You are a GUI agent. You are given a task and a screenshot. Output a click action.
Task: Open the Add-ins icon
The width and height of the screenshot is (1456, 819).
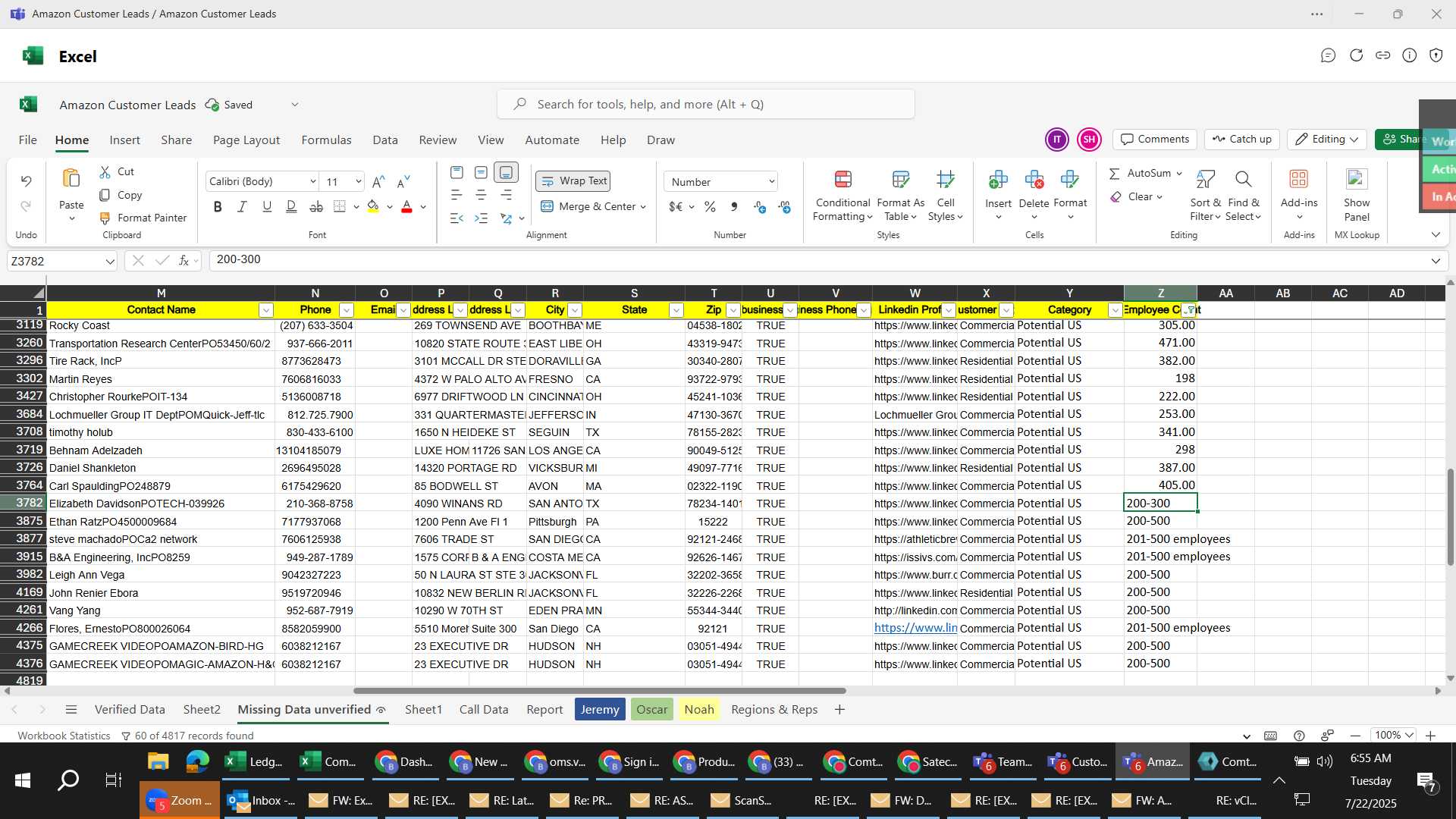click(1298, 179)
